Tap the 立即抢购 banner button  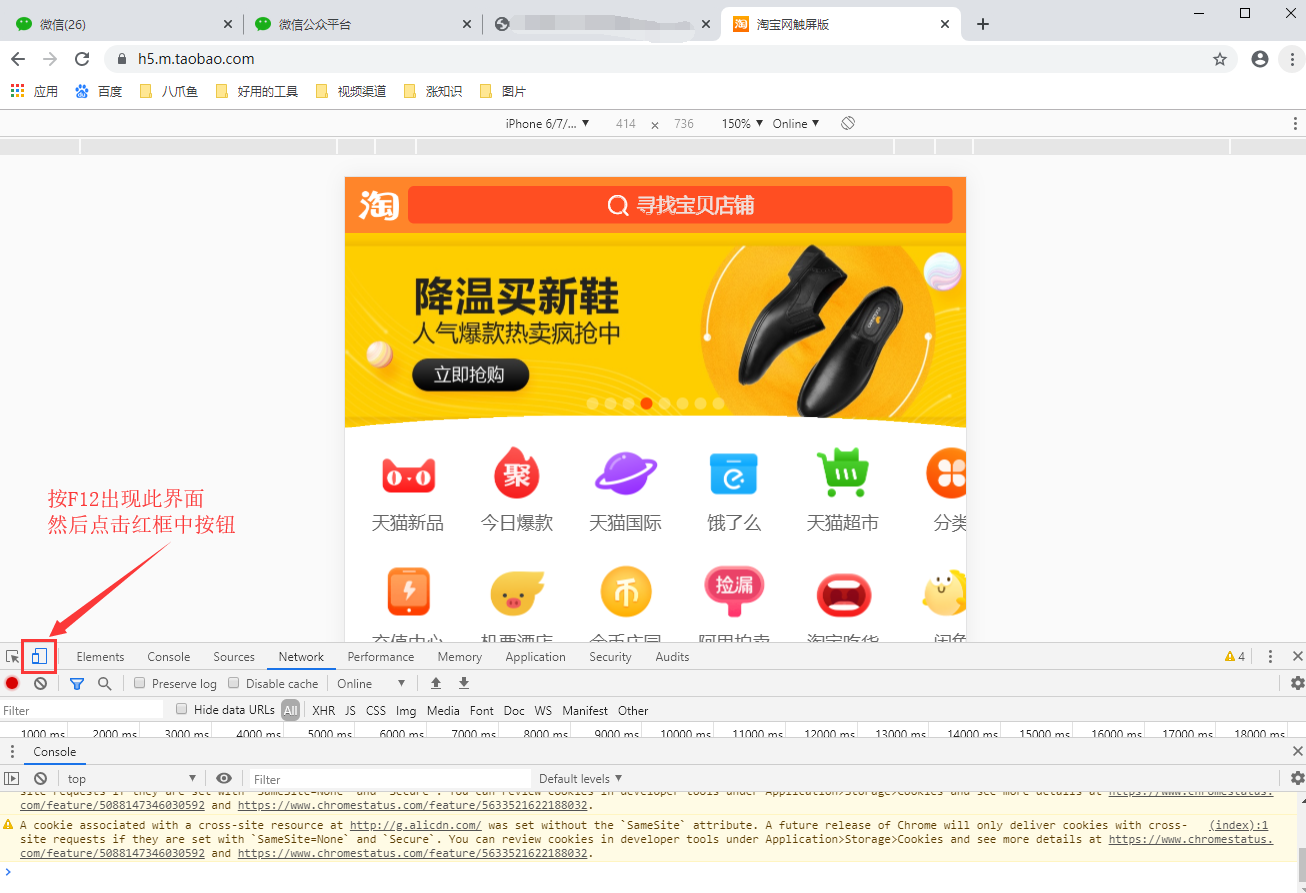point(470,375)
